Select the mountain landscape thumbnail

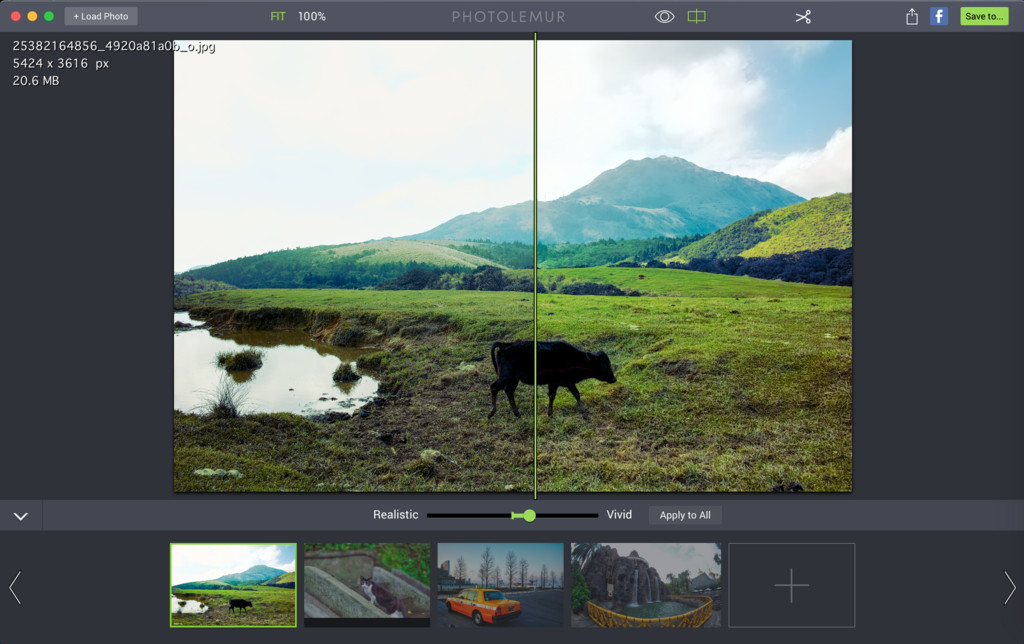(x=233, y=585)
